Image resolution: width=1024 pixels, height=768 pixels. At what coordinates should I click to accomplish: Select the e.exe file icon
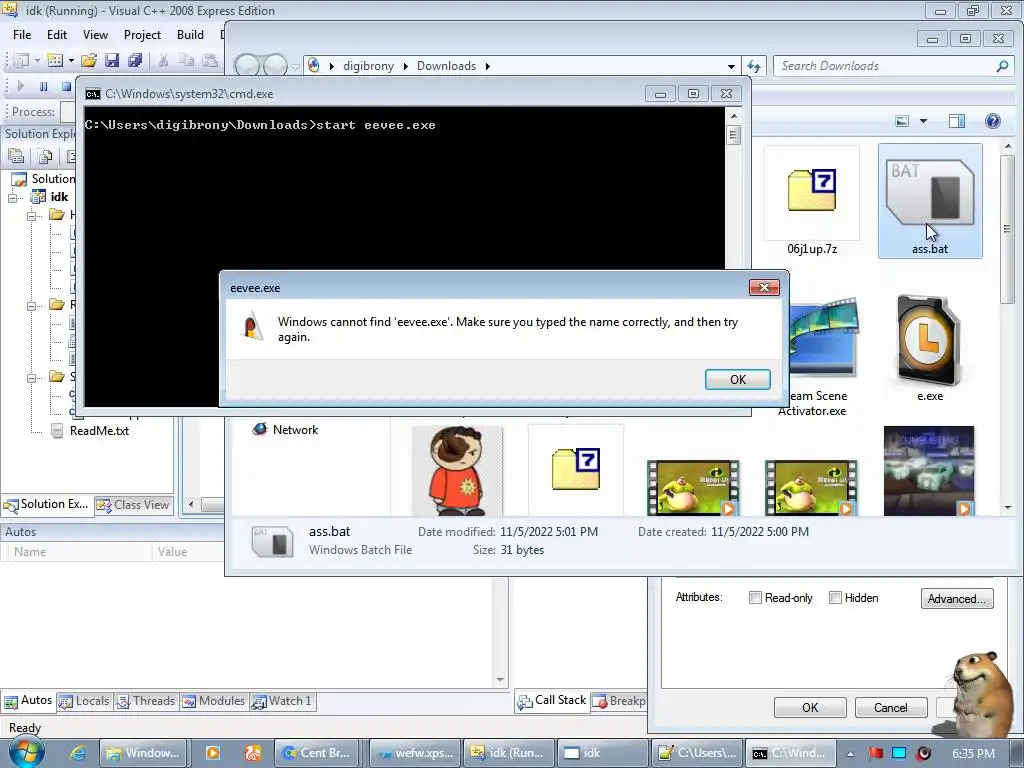point(929,348)
